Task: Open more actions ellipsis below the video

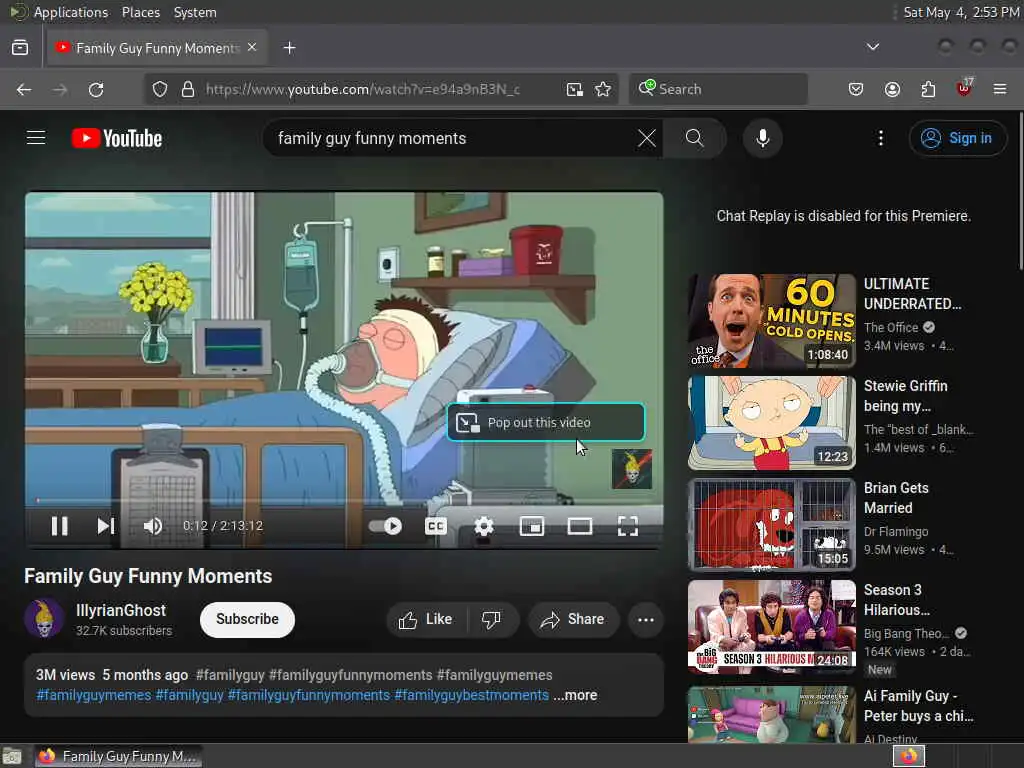Action: point(645,619)
